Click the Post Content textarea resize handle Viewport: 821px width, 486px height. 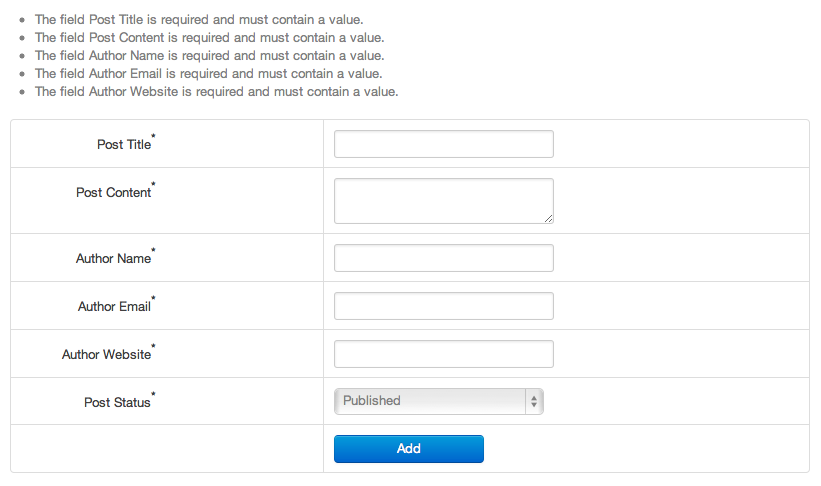[548, 218]
